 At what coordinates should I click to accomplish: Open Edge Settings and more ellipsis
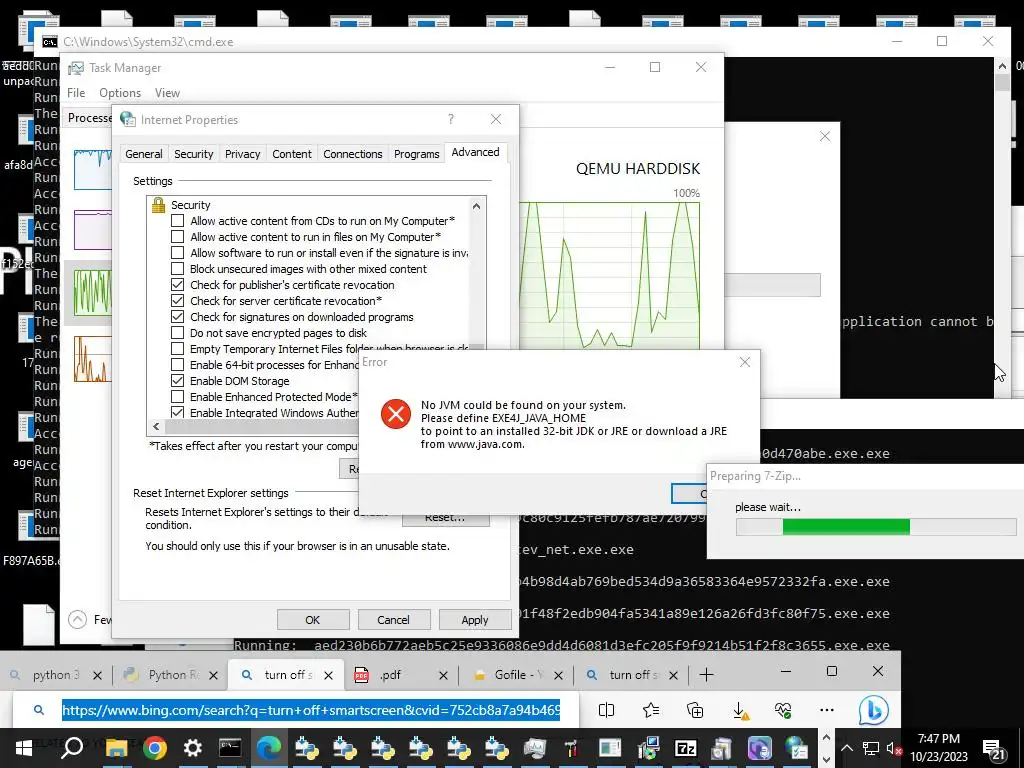click(x=827, y=710)
